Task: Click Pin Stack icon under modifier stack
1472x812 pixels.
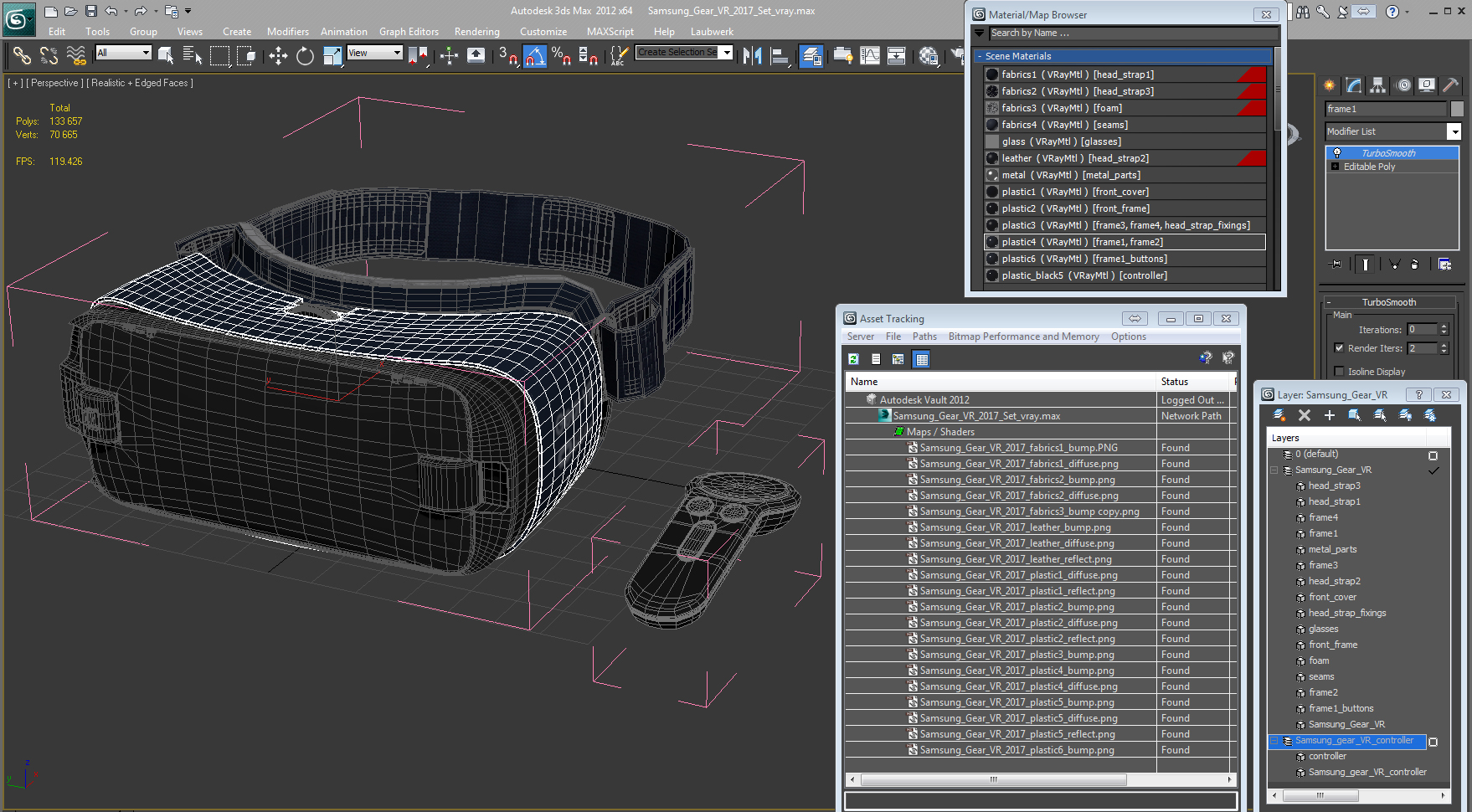Action: (1336, 265)
